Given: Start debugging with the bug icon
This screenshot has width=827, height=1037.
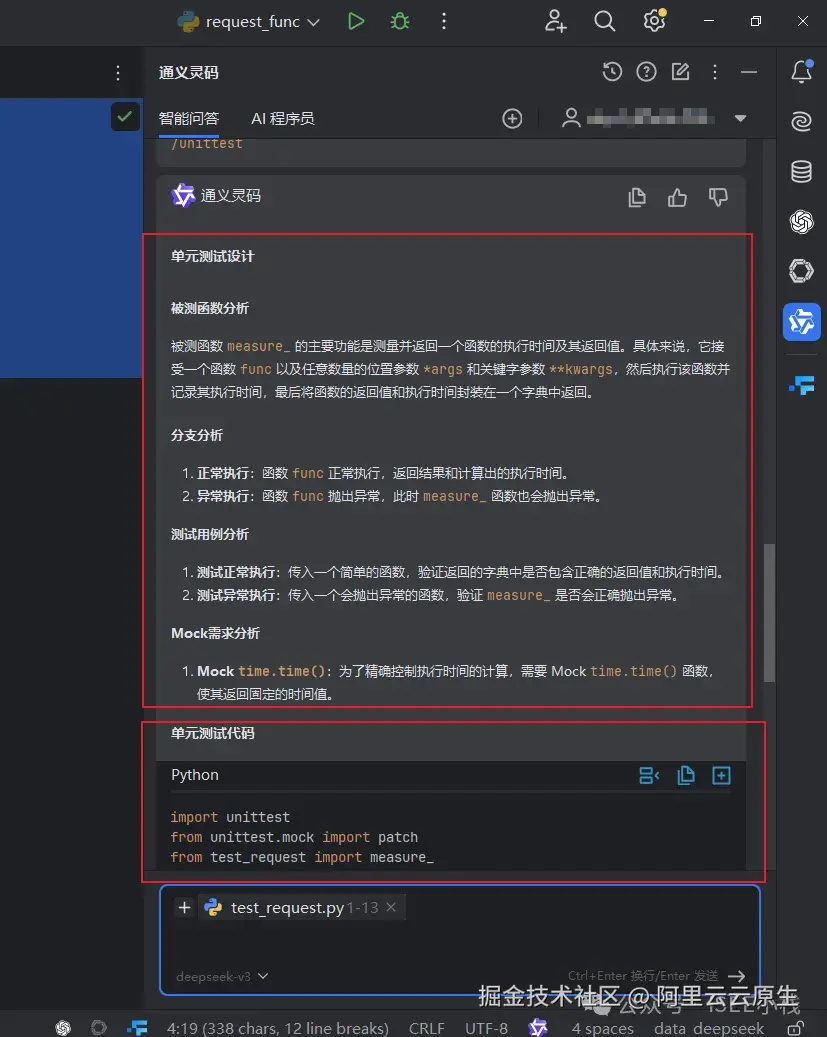Looking at the screenshot, I should point(399,20).
